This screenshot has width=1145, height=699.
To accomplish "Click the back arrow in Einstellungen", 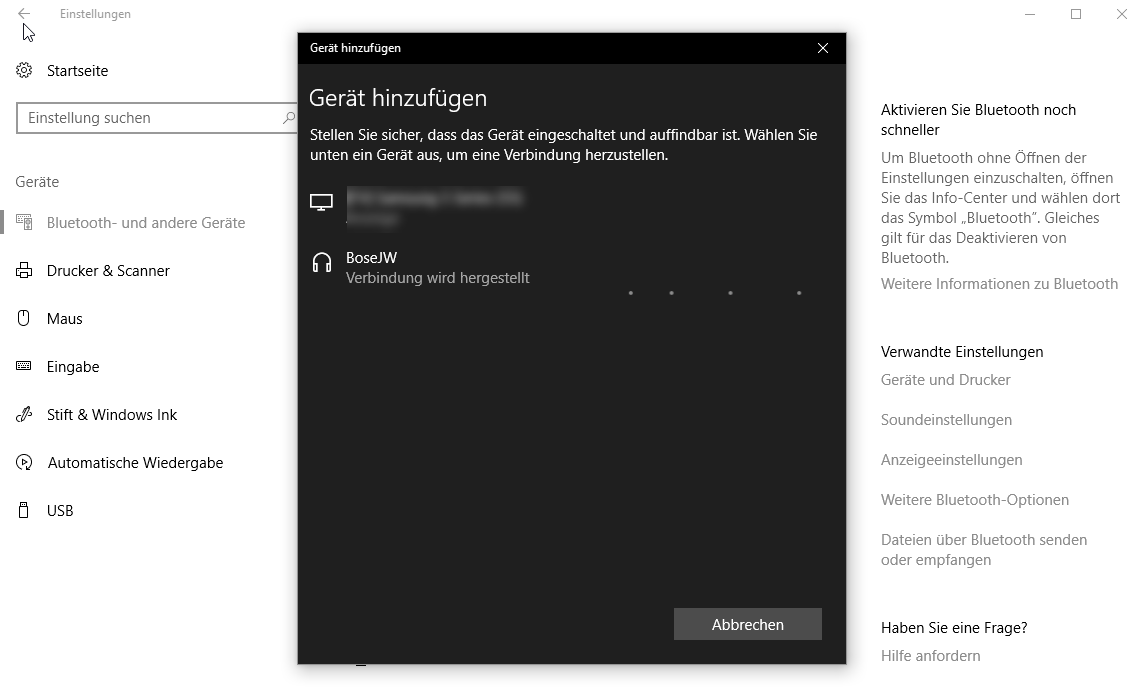I will click(x=24, y=14).
